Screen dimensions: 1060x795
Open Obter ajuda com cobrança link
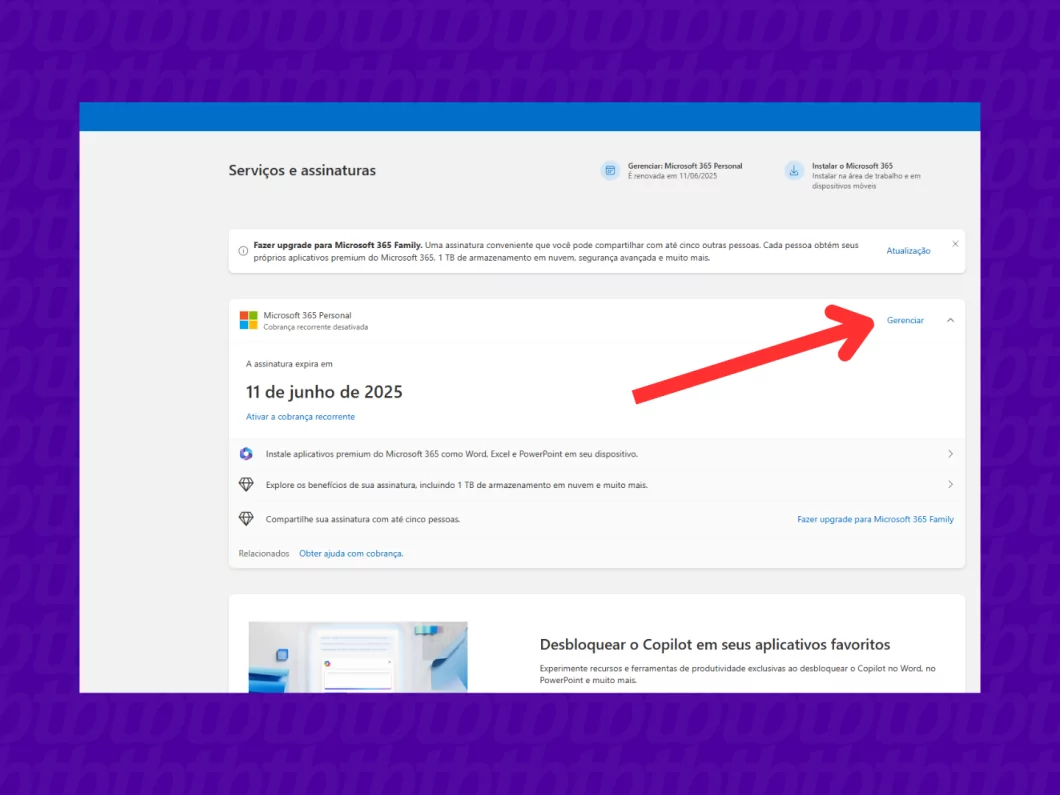pos(351,554)
